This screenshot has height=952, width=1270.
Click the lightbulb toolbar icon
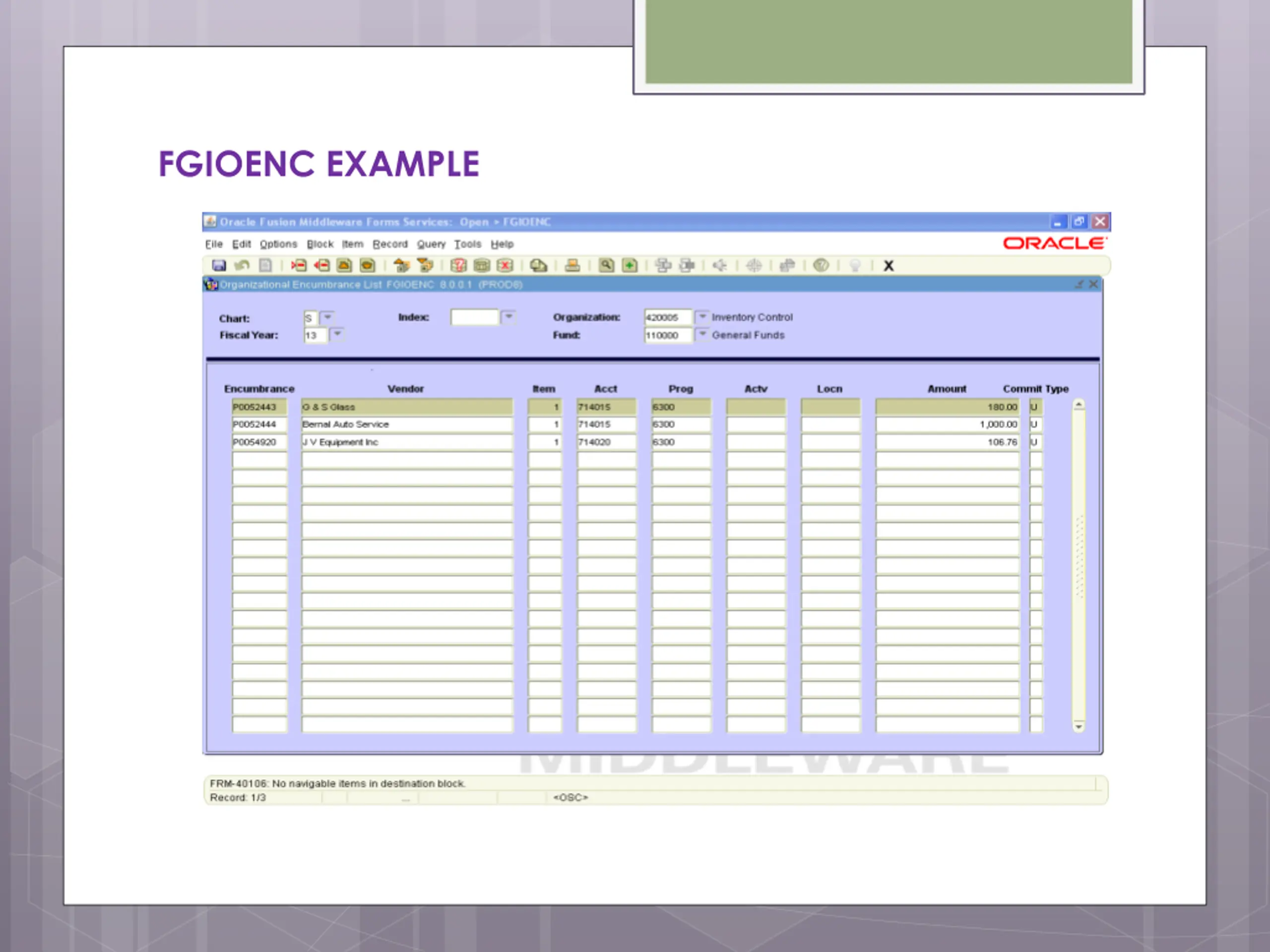coord(855,265)
